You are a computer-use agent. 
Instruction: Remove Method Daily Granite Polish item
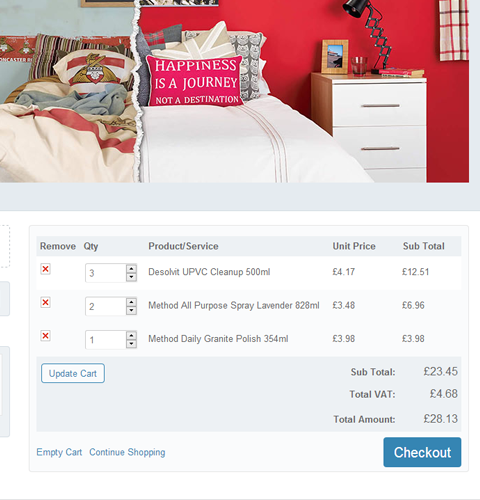coord(45,336)
